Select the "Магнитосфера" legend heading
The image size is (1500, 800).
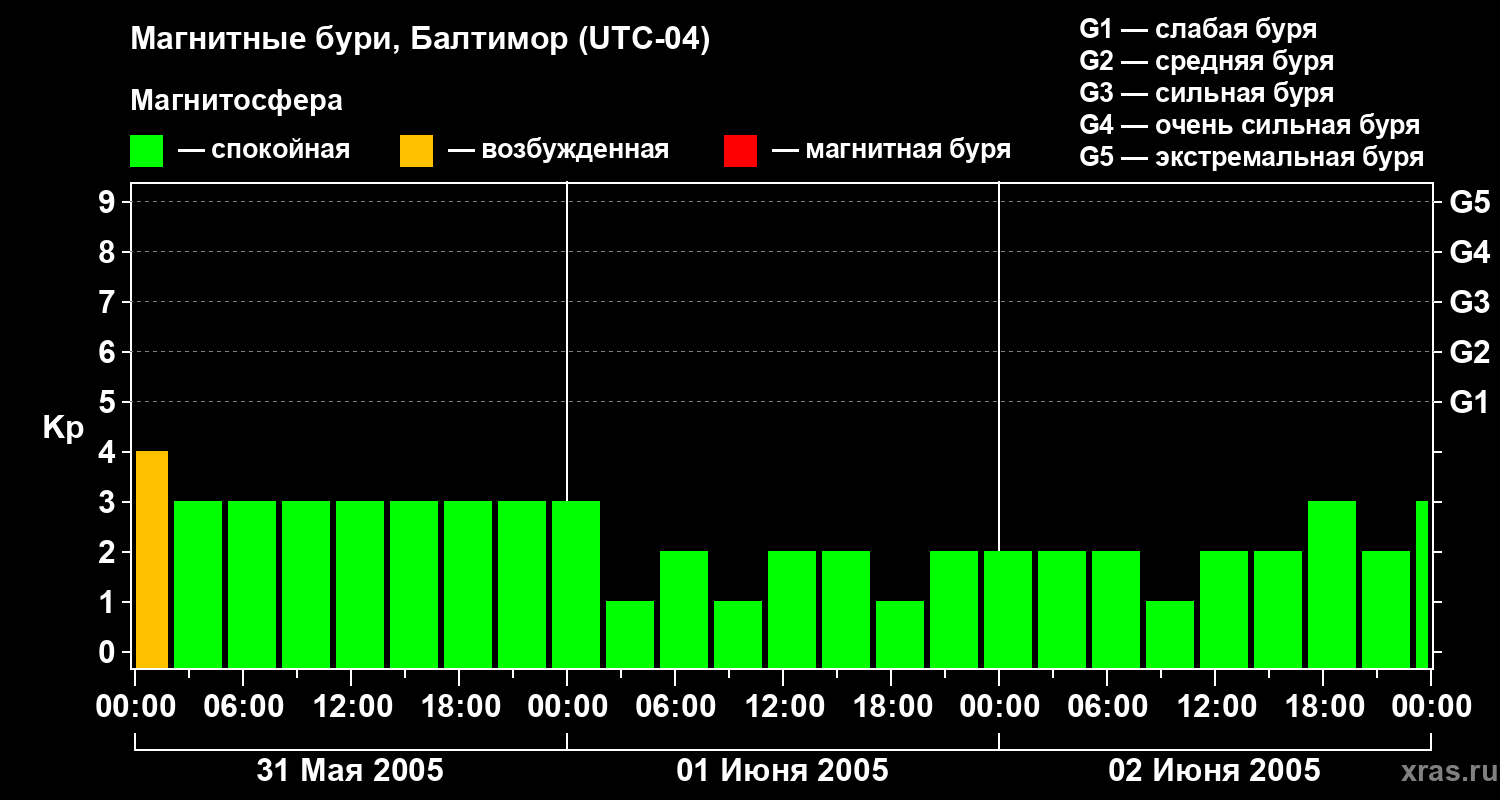(236, 101)
